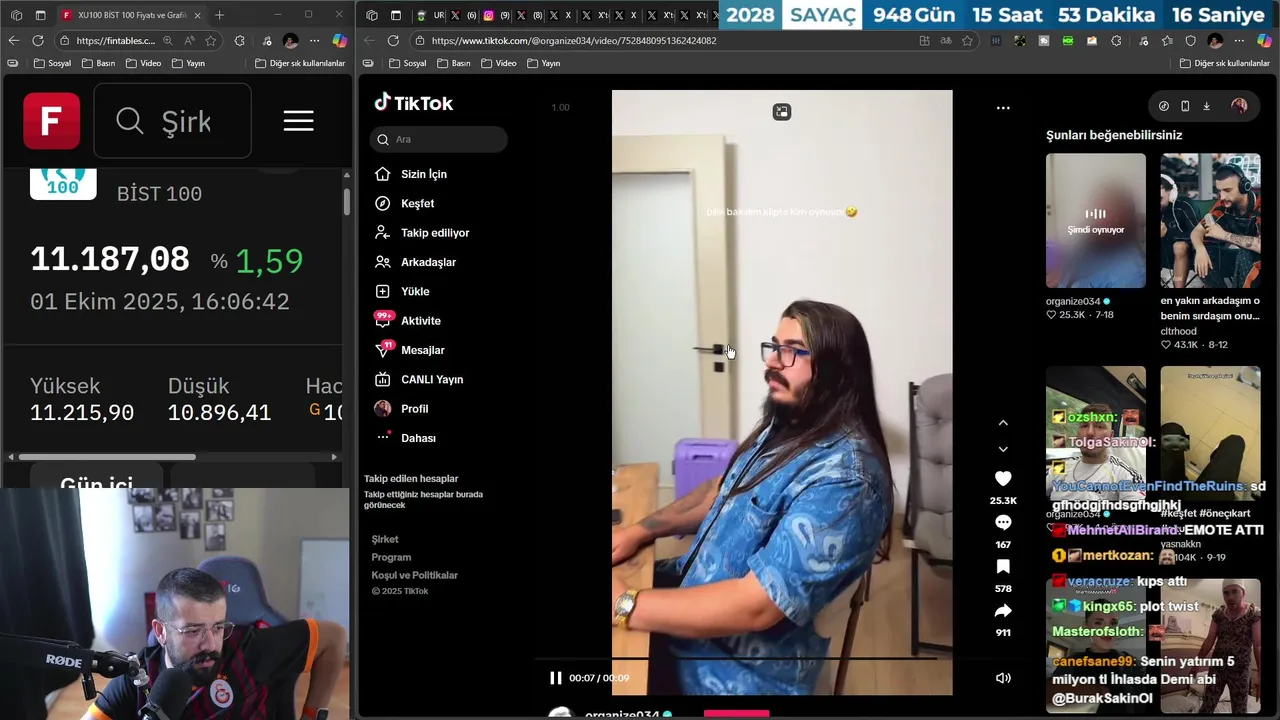The width and height of the screenshot is (1280, 720).
Task: Click scroll-left arrow in Fintables scrollbar
Action: click(11, 457)
